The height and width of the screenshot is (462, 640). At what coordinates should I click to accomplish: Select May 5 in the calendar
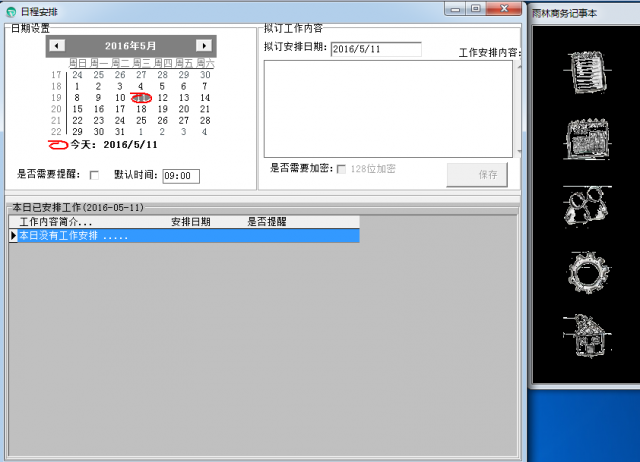162,86
